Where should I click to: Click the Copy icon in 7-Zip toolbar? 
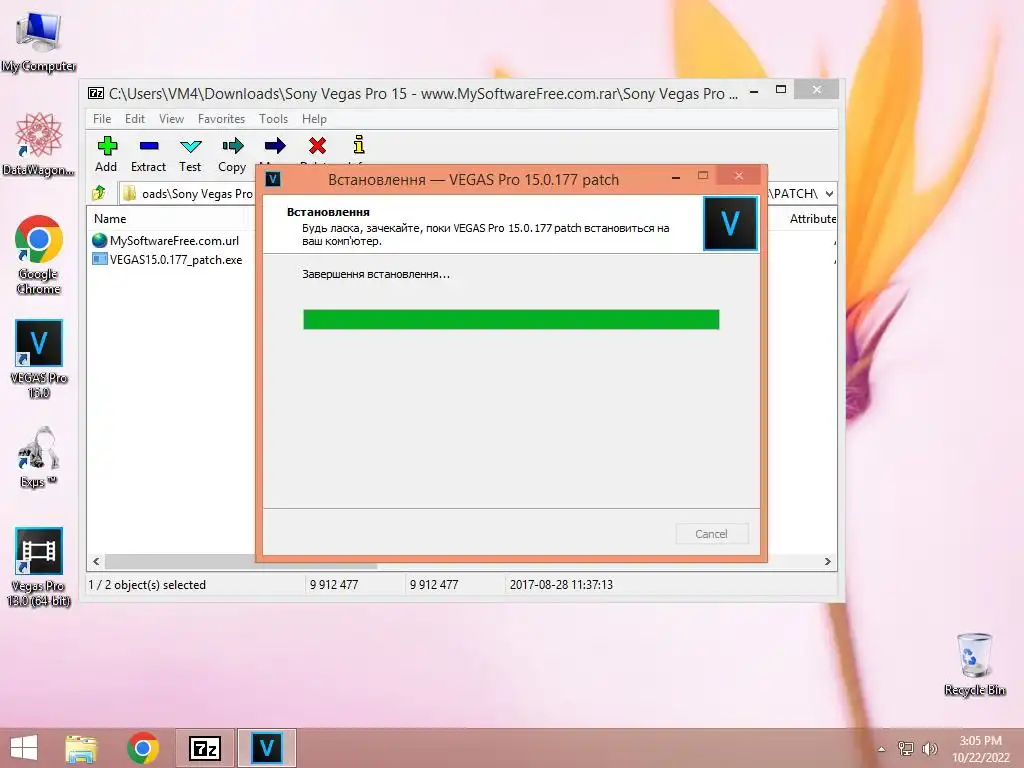tap(232, 146)
